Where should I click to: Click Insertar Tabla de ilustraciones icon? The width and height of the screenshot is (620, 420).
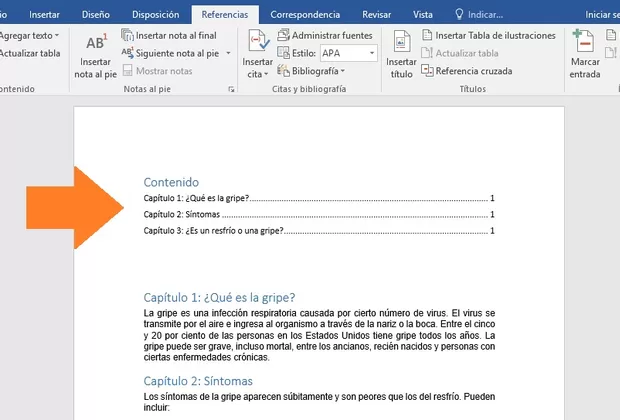click(427, 35)
